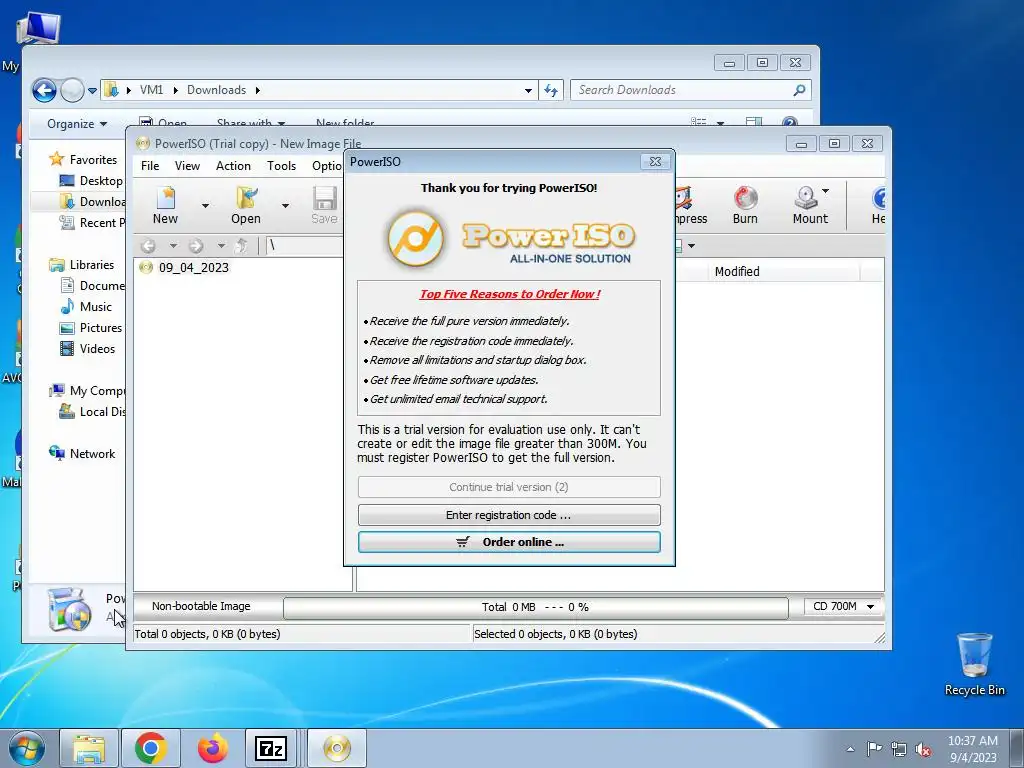Open Explorer address bar history dropdown

[x=528, y=91]
